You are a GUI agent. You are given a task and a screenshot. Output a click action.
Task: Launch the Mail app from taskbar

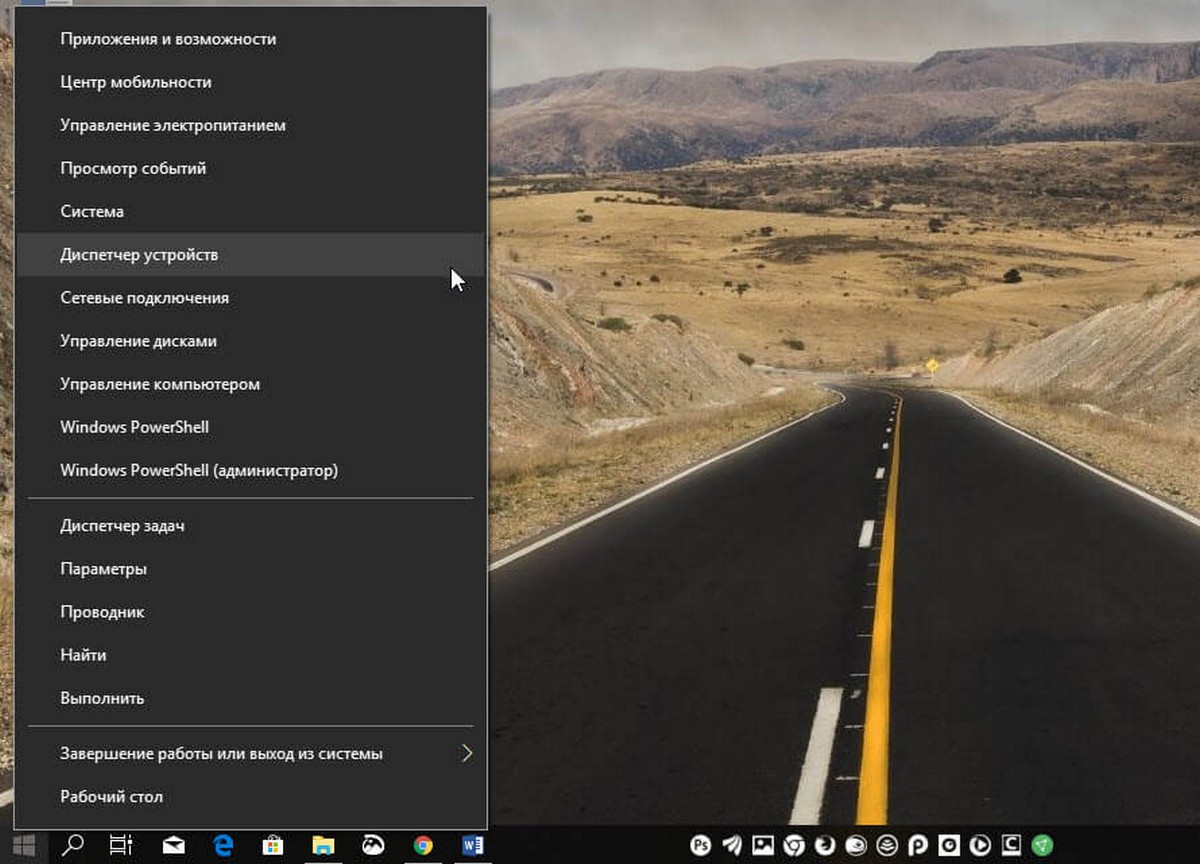pyautogui.click(x=173, y=845)
